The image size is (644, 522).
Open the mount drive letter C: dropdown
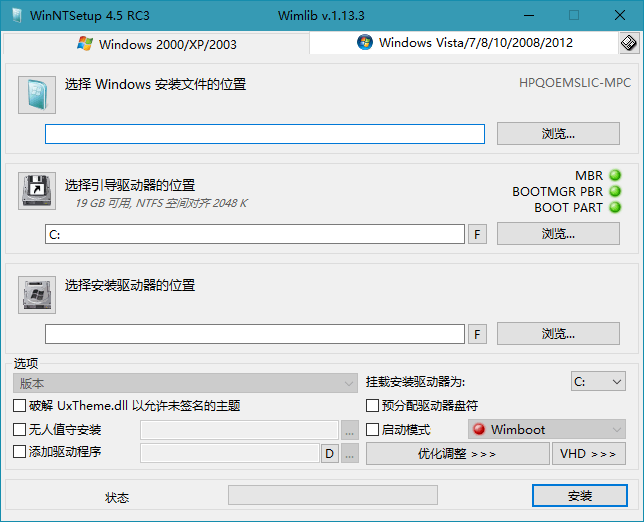[598, 382]
